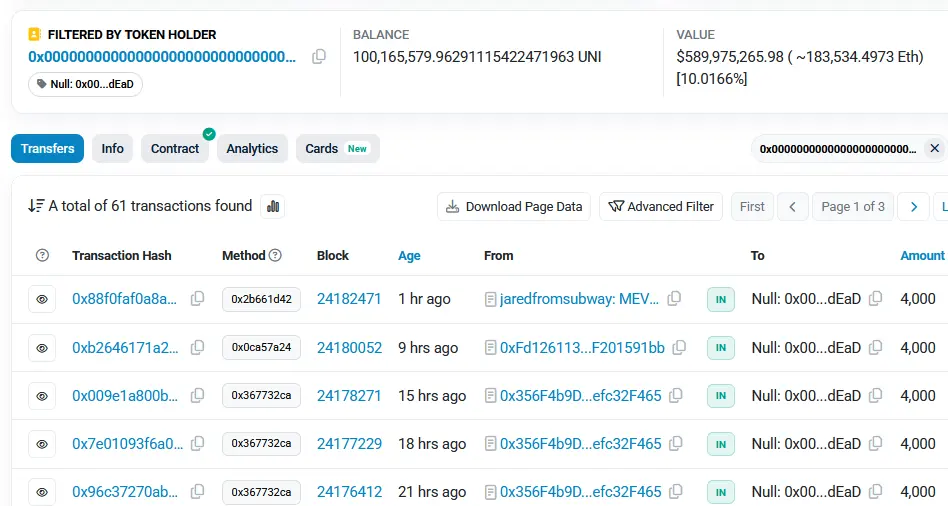Click method tag 0x2b661d42

pos(261,299)
